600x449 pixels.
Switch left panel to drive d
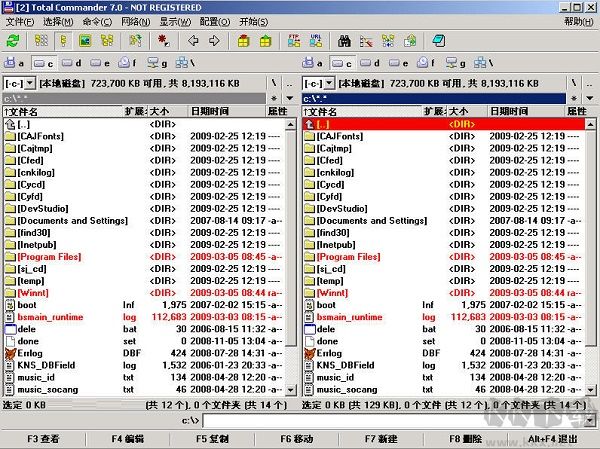[72, 63]
